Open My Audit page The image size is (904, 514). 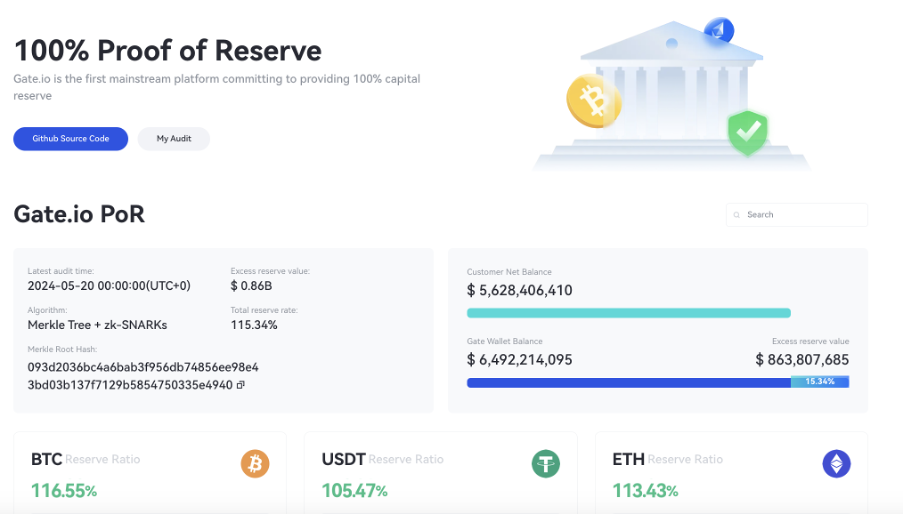[x=174, y=139]
